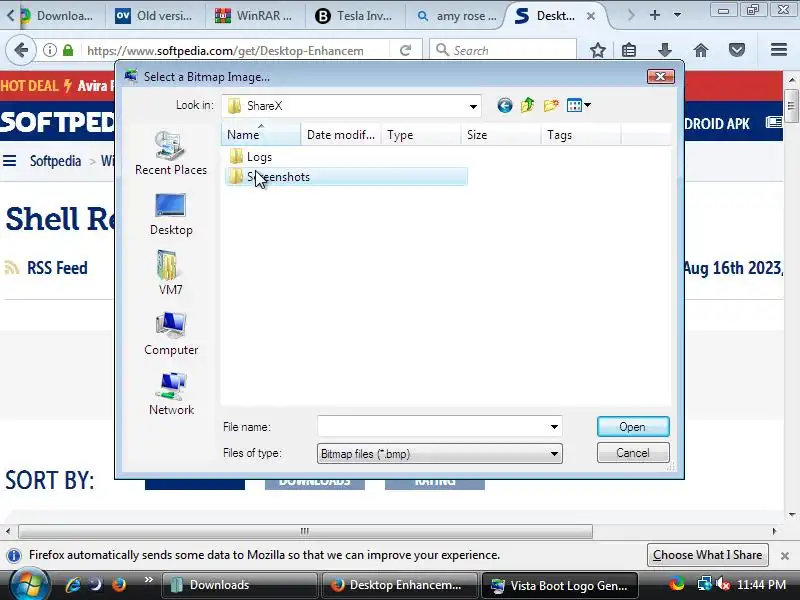Open Softpedia breadcrumb link

click(x=55, y=161)
